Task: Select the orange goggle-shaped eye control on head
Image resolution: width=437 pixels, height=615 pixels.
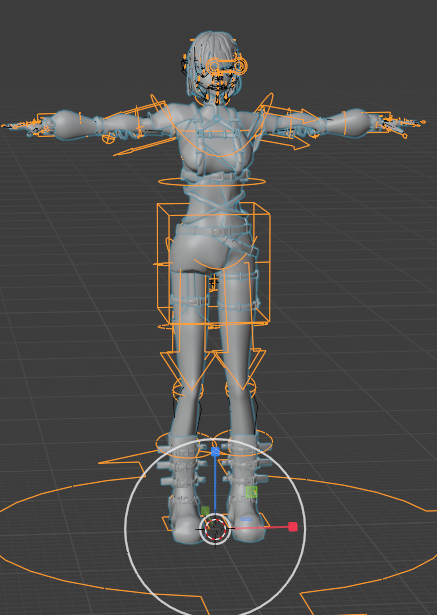Action: click(x=227, y=65)
